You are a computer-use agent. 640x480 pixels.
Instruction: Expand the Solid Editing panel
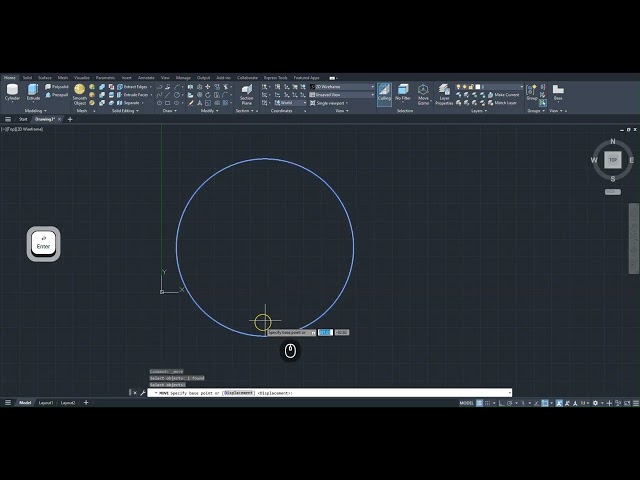click(125, 111)
